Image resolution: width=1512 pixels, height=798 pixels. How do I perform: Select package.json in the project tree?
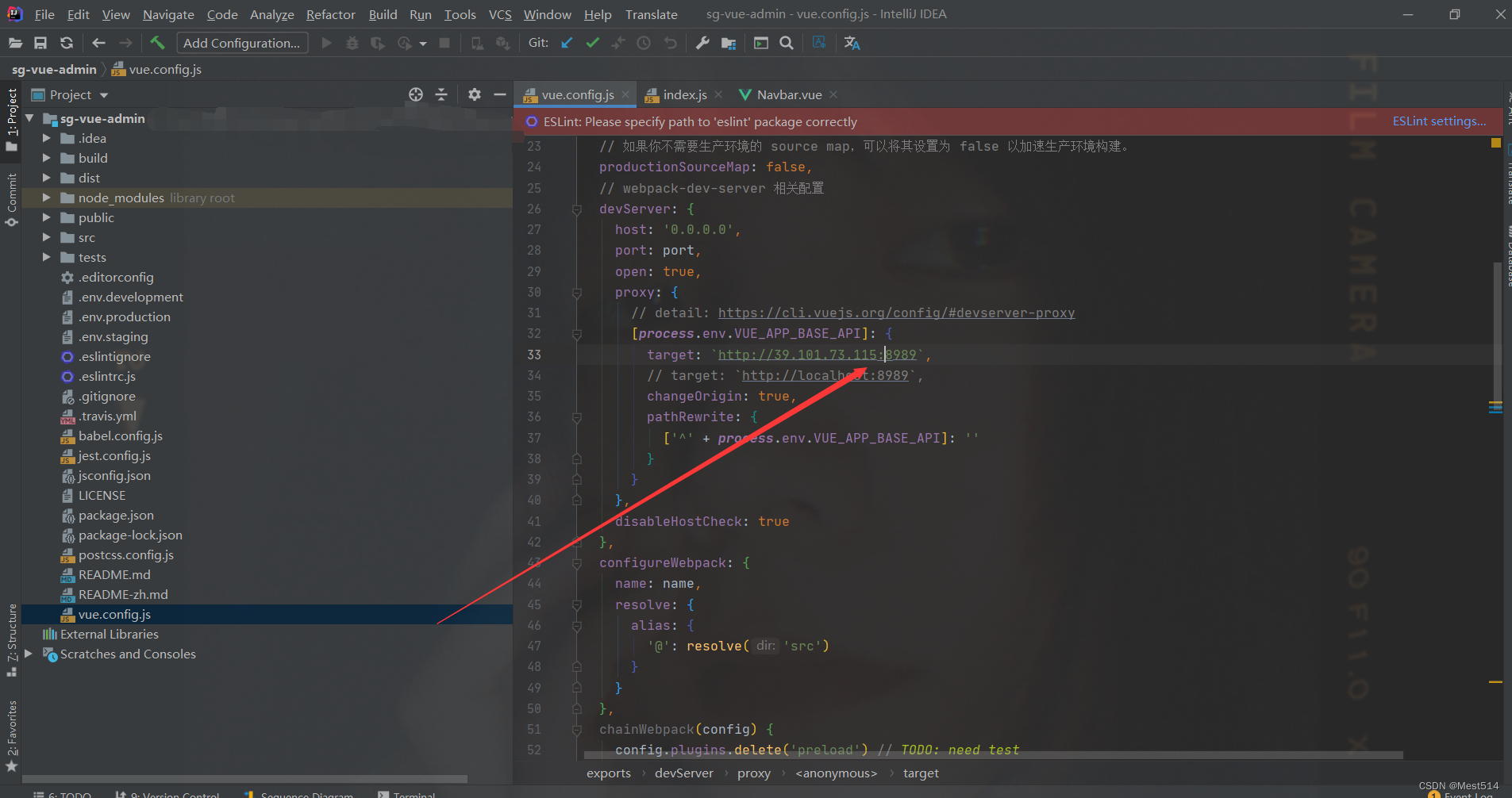[116, 515]
